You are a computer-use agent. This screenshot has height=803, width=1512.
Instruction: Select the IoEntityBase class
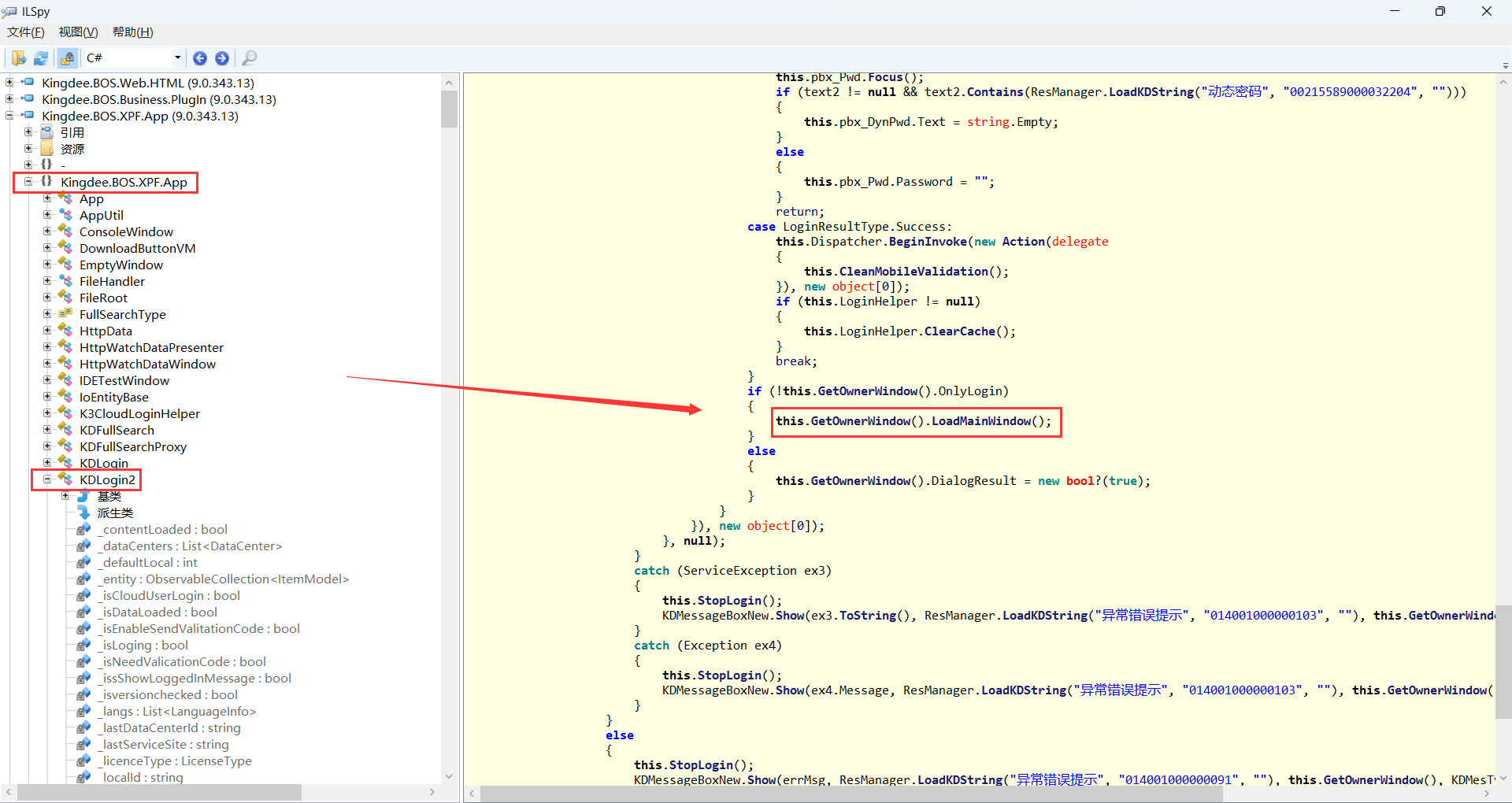(x=114, y=397)
